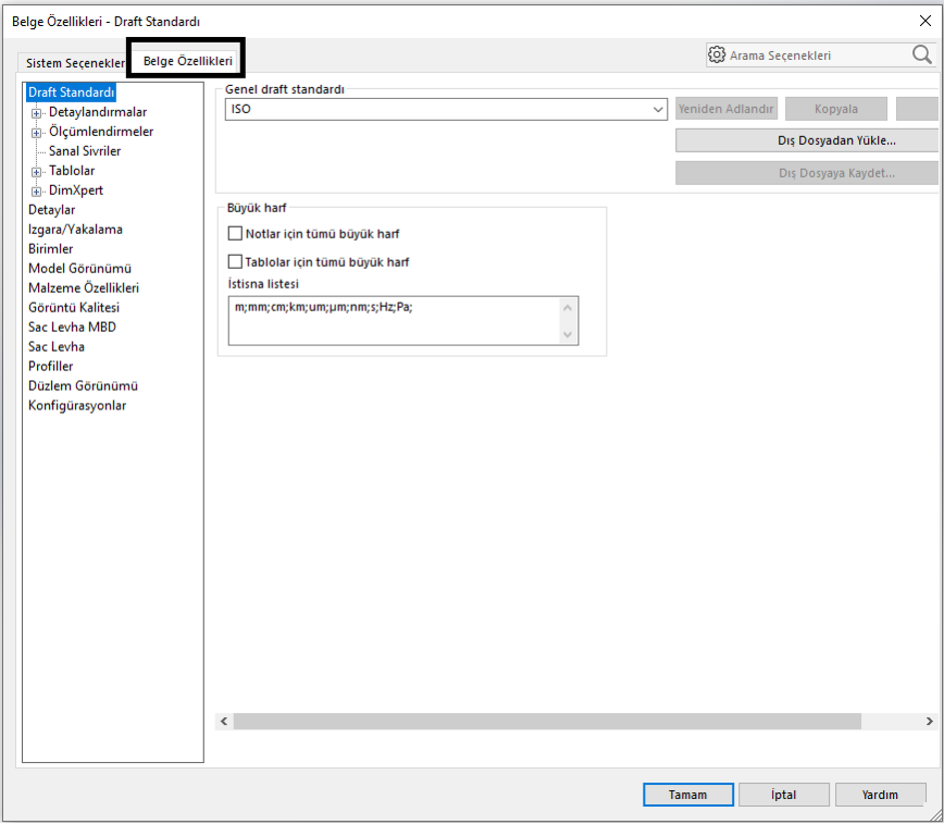The width and height of the screenshot is (944, 823).
Task: Click the İptal button
Action: pos(783,795)
